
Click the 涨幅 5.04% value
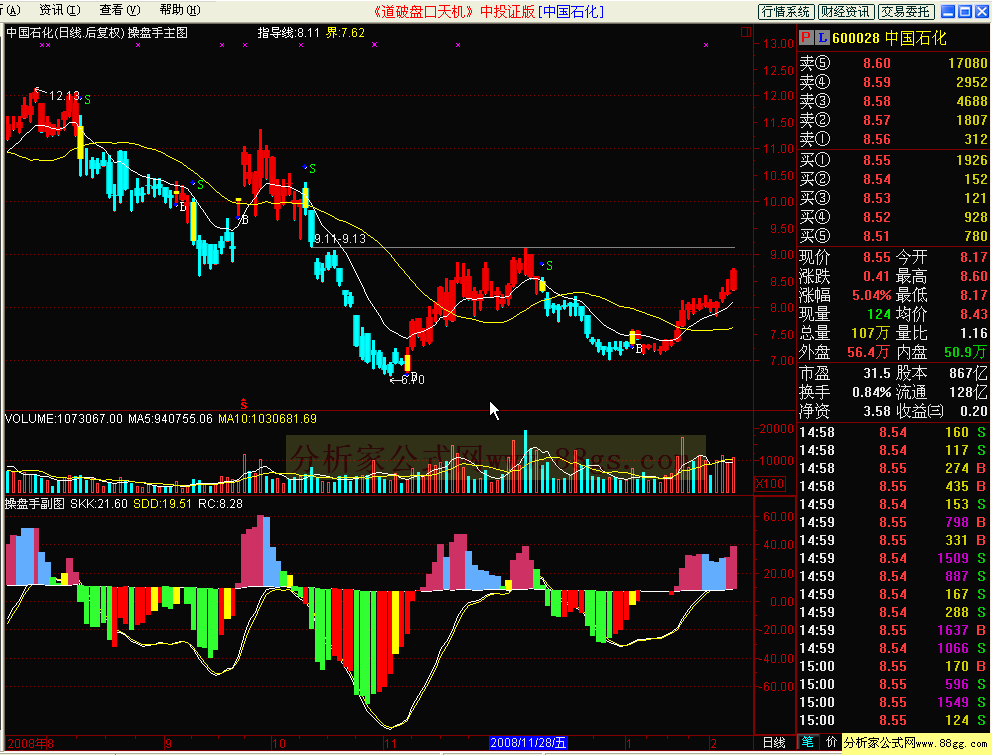(x=871, y=295)
